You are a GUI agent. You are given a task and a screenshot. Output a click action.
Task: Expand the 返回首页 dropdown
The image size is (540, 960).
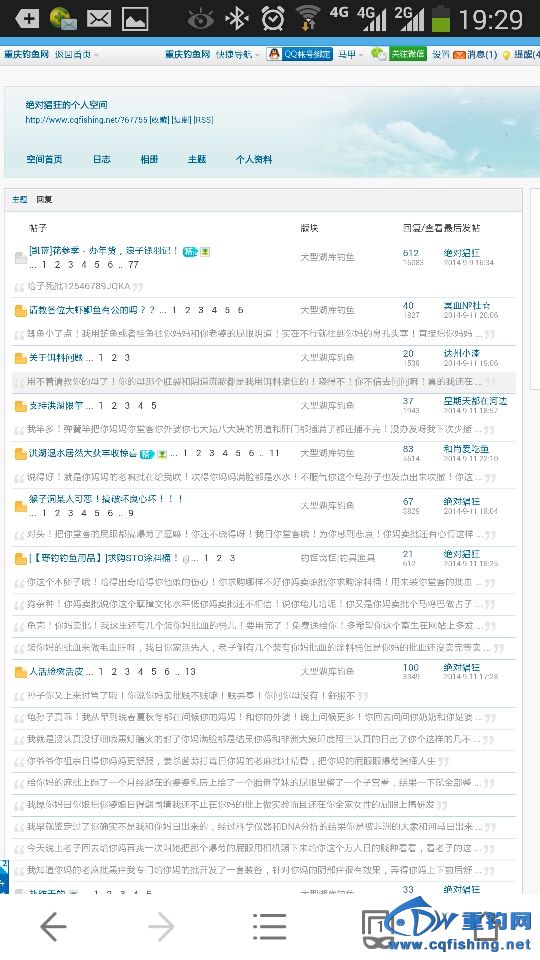tap(77, 54)
